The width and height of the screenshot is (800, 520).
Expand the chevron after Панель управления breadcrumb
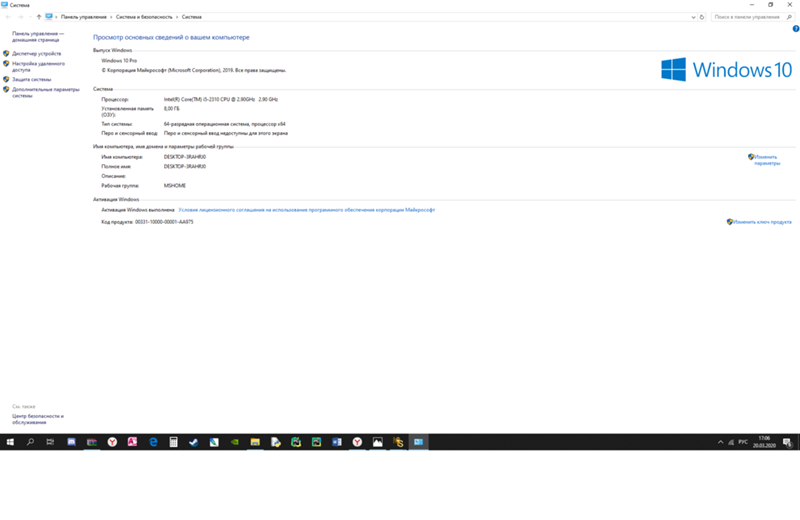point(111,17)
